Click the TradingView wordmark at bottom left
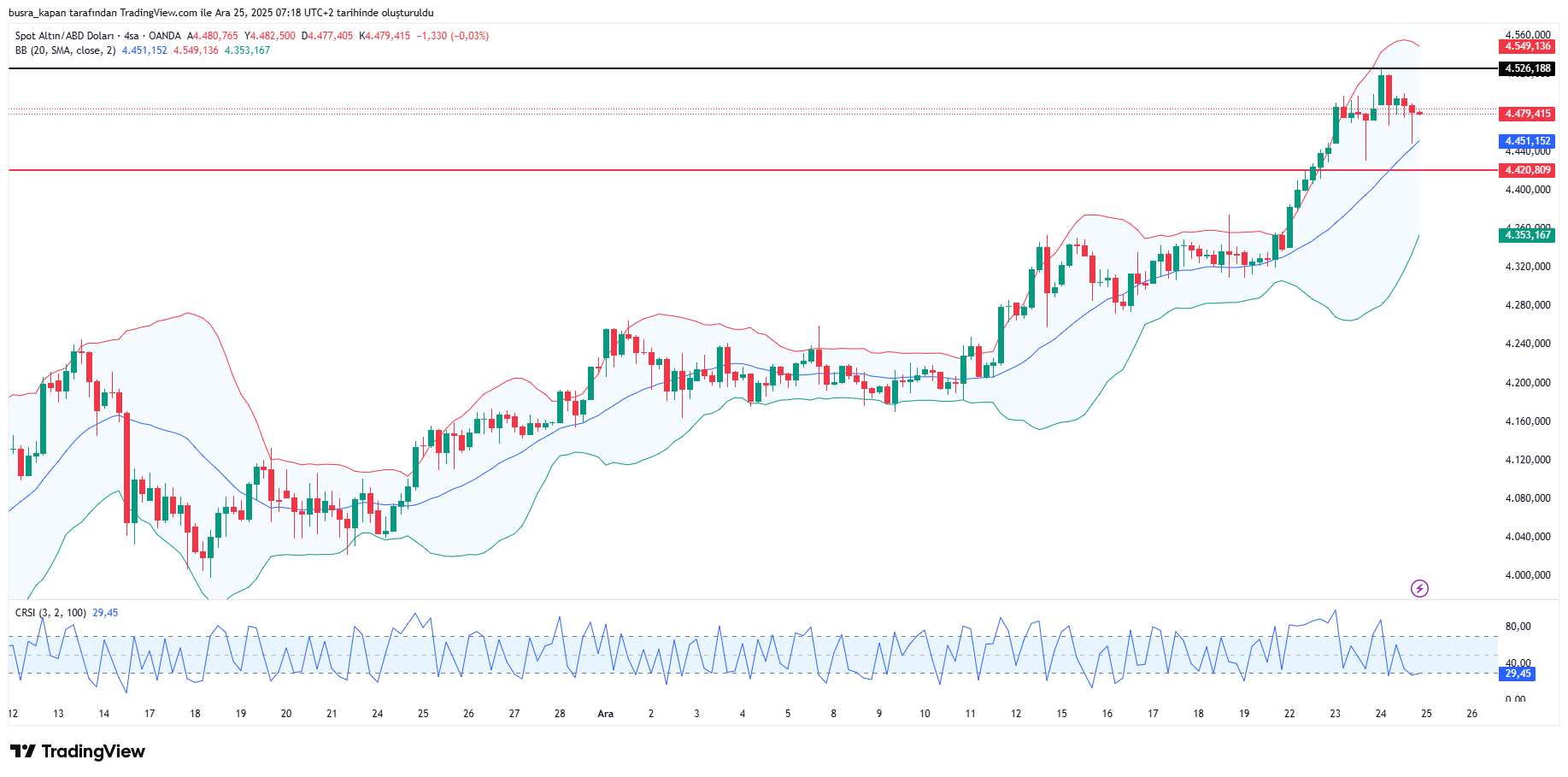This screenshot has width=1568, height=777. pos(93,751)
